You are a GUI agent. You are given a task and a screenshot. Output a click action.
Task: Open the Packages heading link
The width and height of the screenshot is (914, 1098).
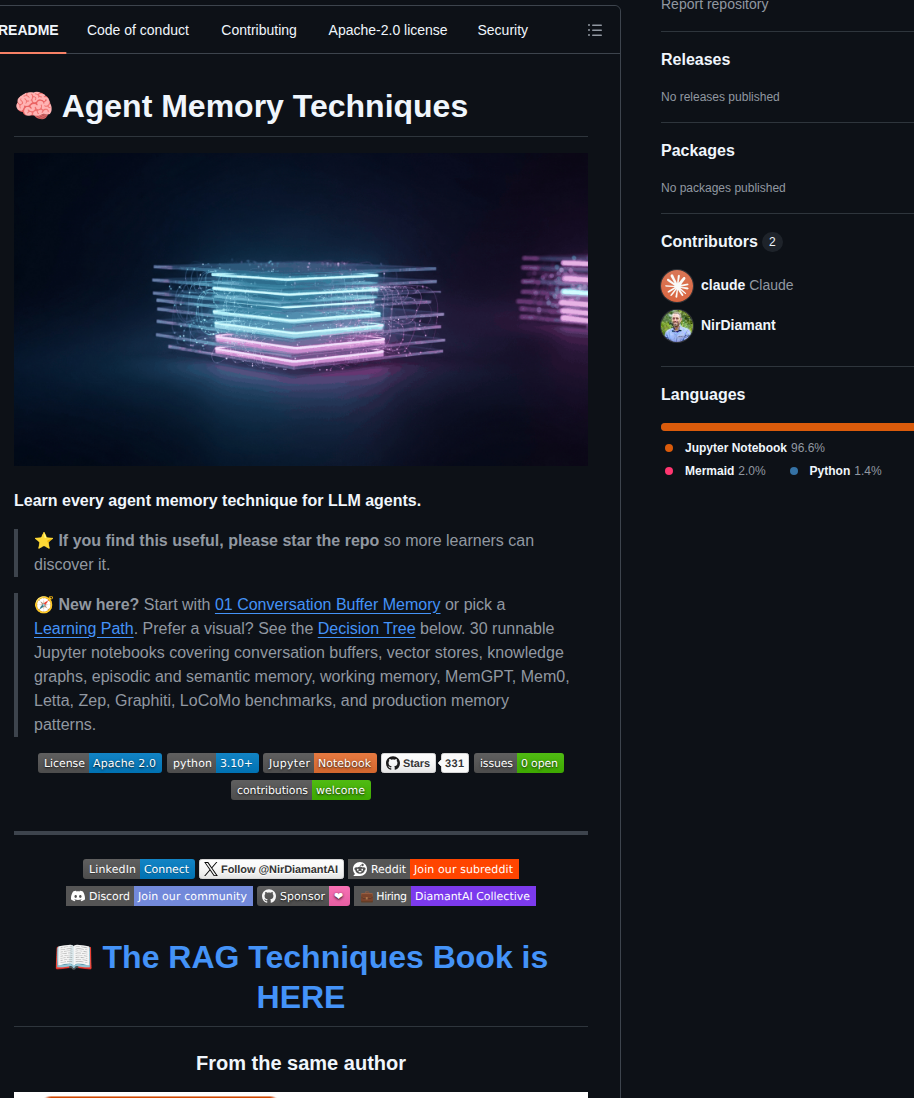coord(698,151)
